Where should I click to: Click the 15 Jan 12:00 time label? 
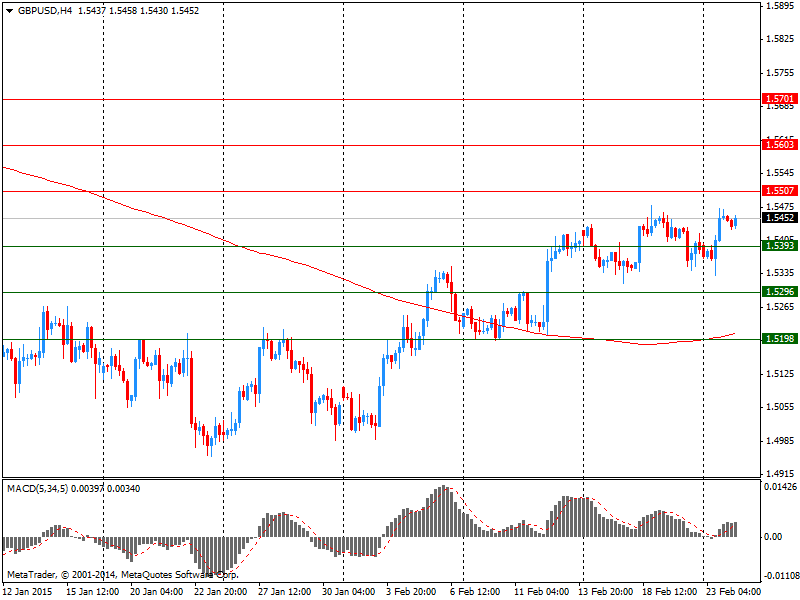(92, 592)
